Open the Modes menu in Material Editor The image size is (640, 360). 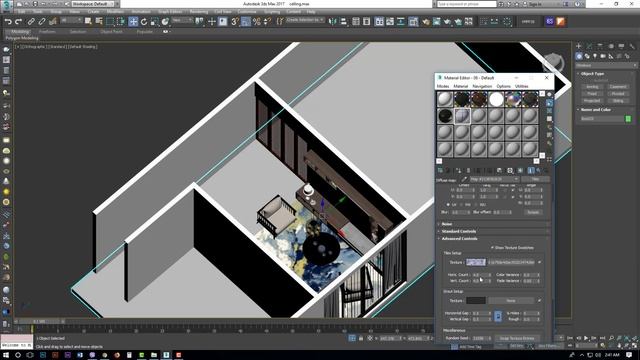443,86
